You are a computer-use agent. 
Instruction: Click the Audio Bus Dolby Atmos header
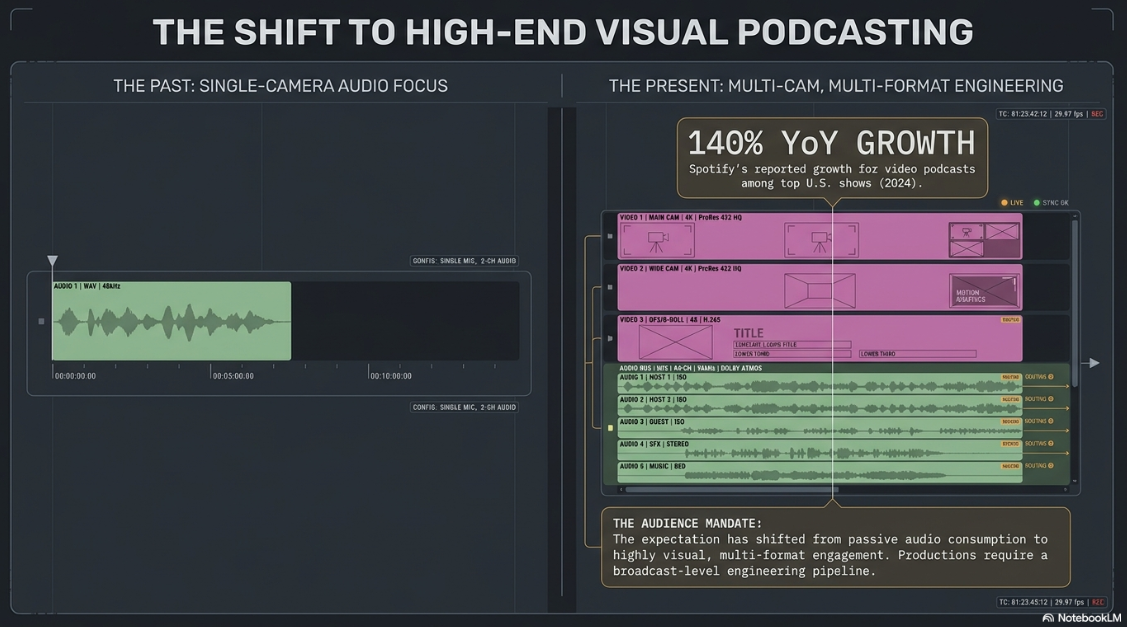coord(691,368)
